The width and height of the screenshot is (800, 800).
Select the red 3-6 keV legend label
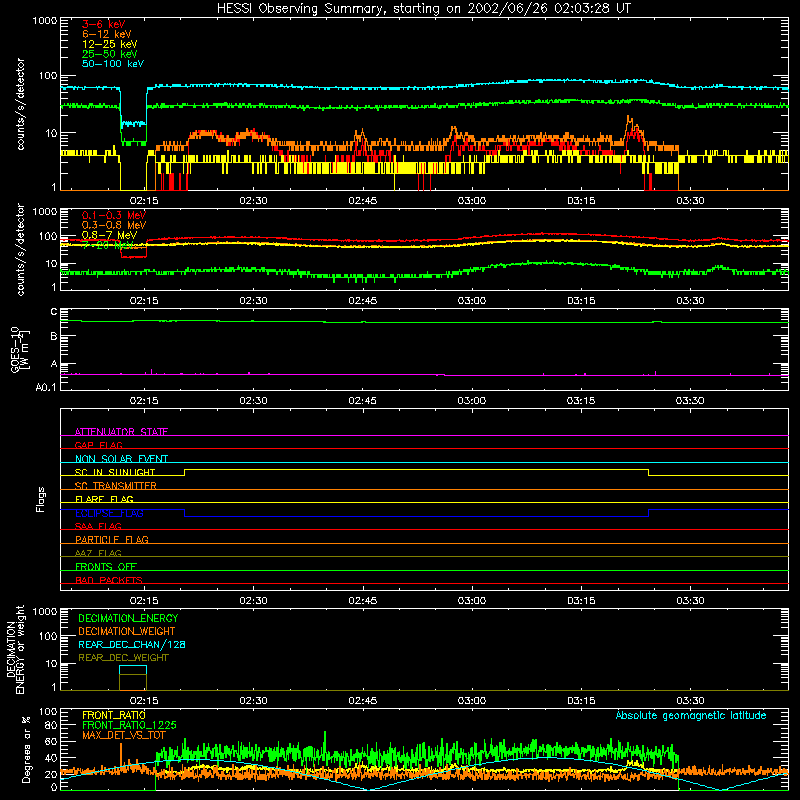click(x=103, y=24)
